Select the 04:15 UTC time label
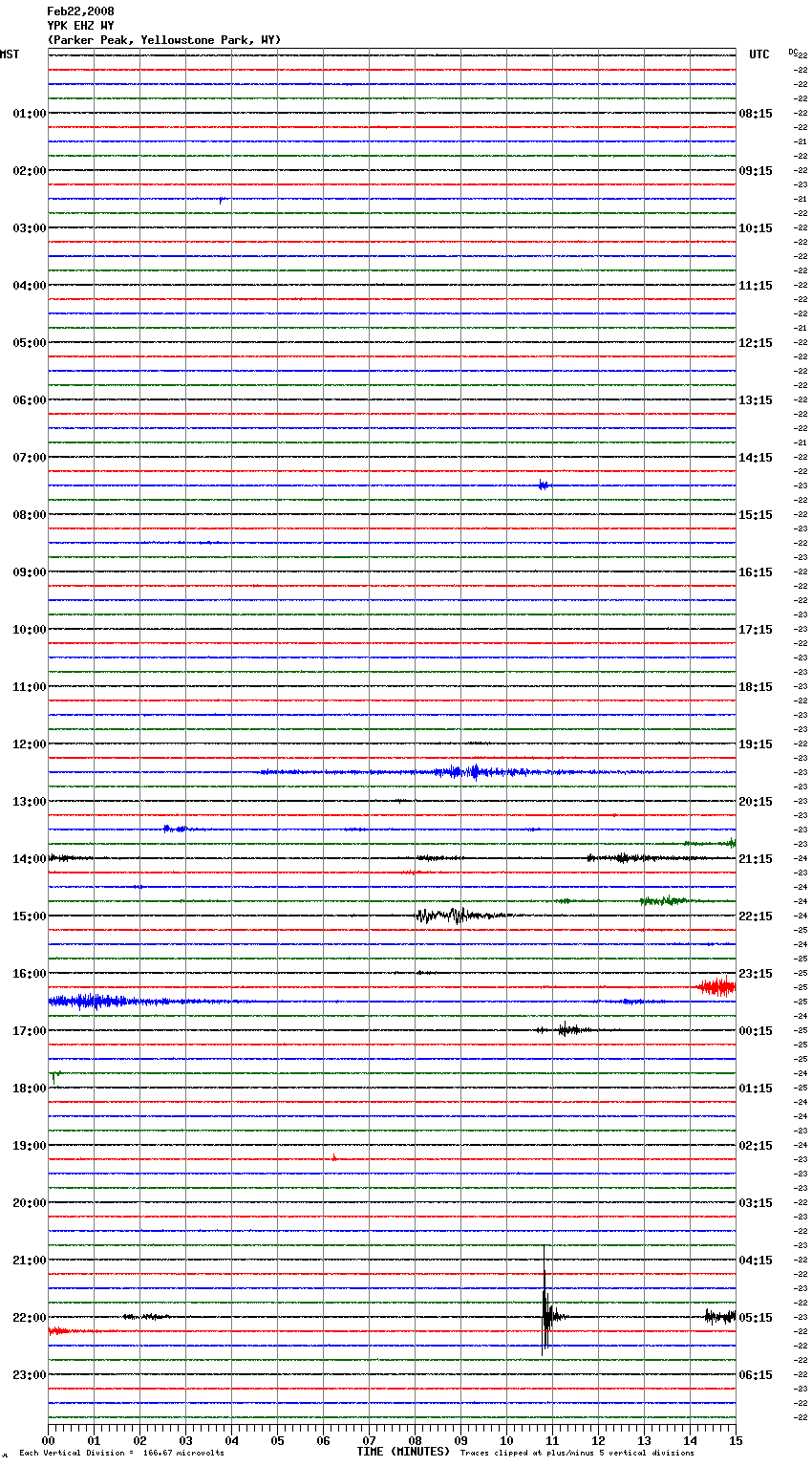This screenshot has width=812, height=1466. click(756, 1261)
